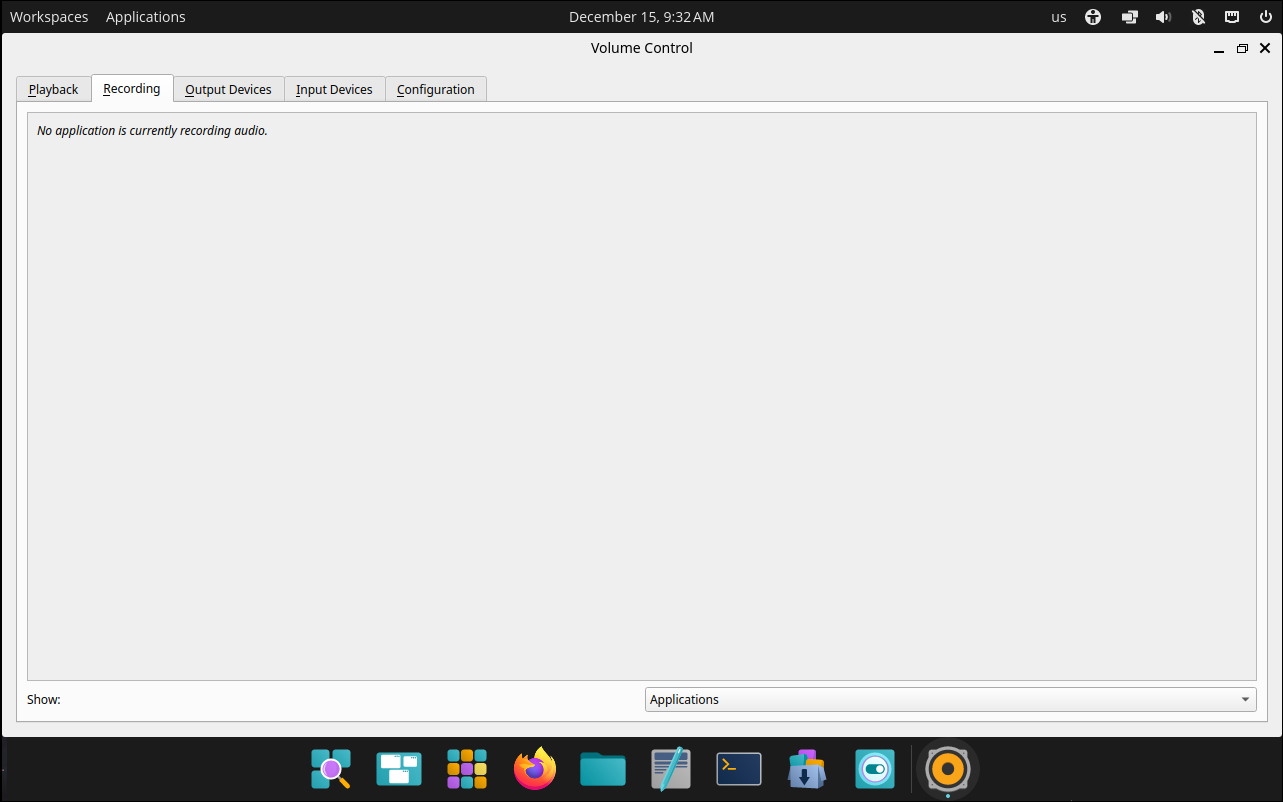Click the volume speaker icon in the system tray
The width and height of the screenshot is (1283, 802).
coord(1163,16)
